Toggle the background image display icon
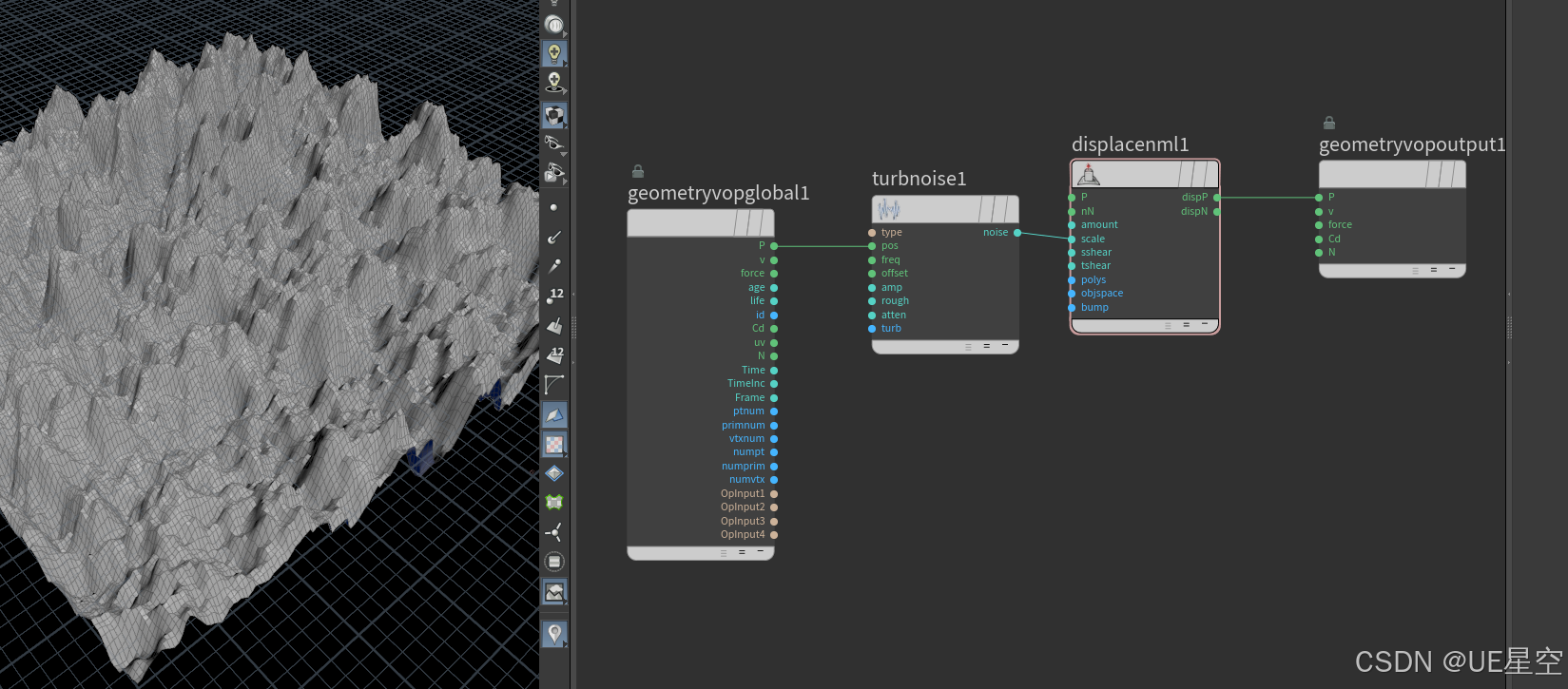 (x=554, y=592)
